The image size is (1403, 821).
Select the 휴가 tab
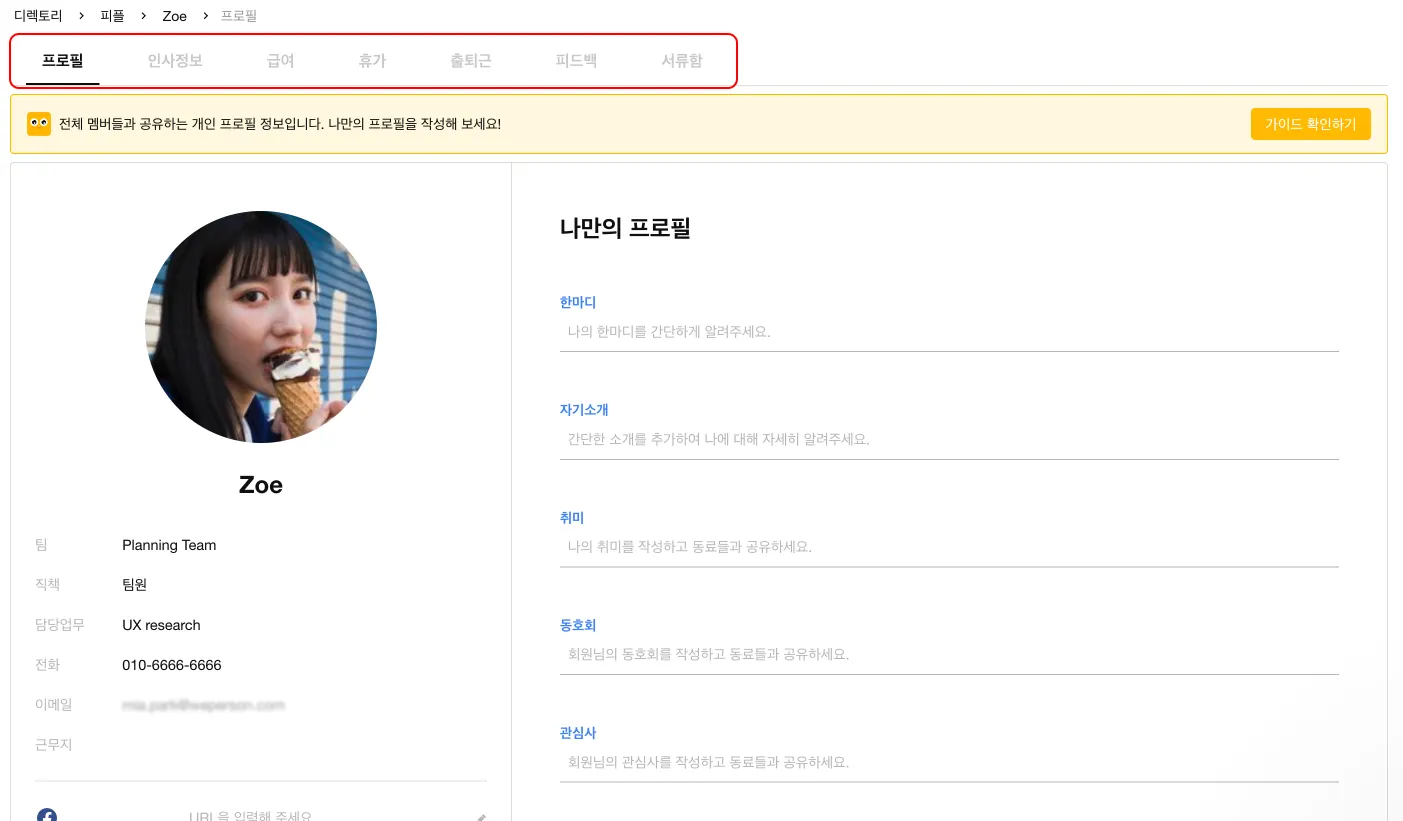pyautogui.click(x=372, y=60)
